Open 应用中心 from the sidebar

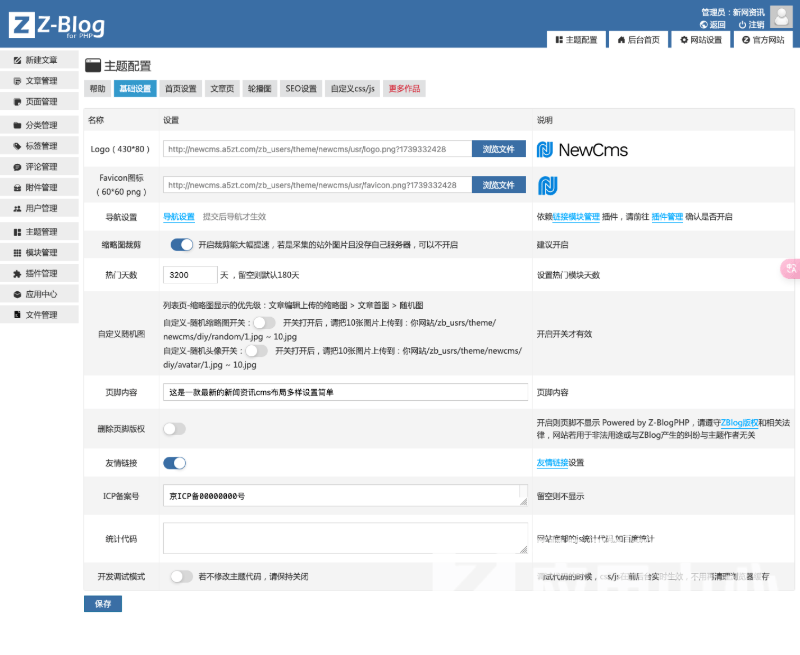pyautogui.click(x=40, y=294)
